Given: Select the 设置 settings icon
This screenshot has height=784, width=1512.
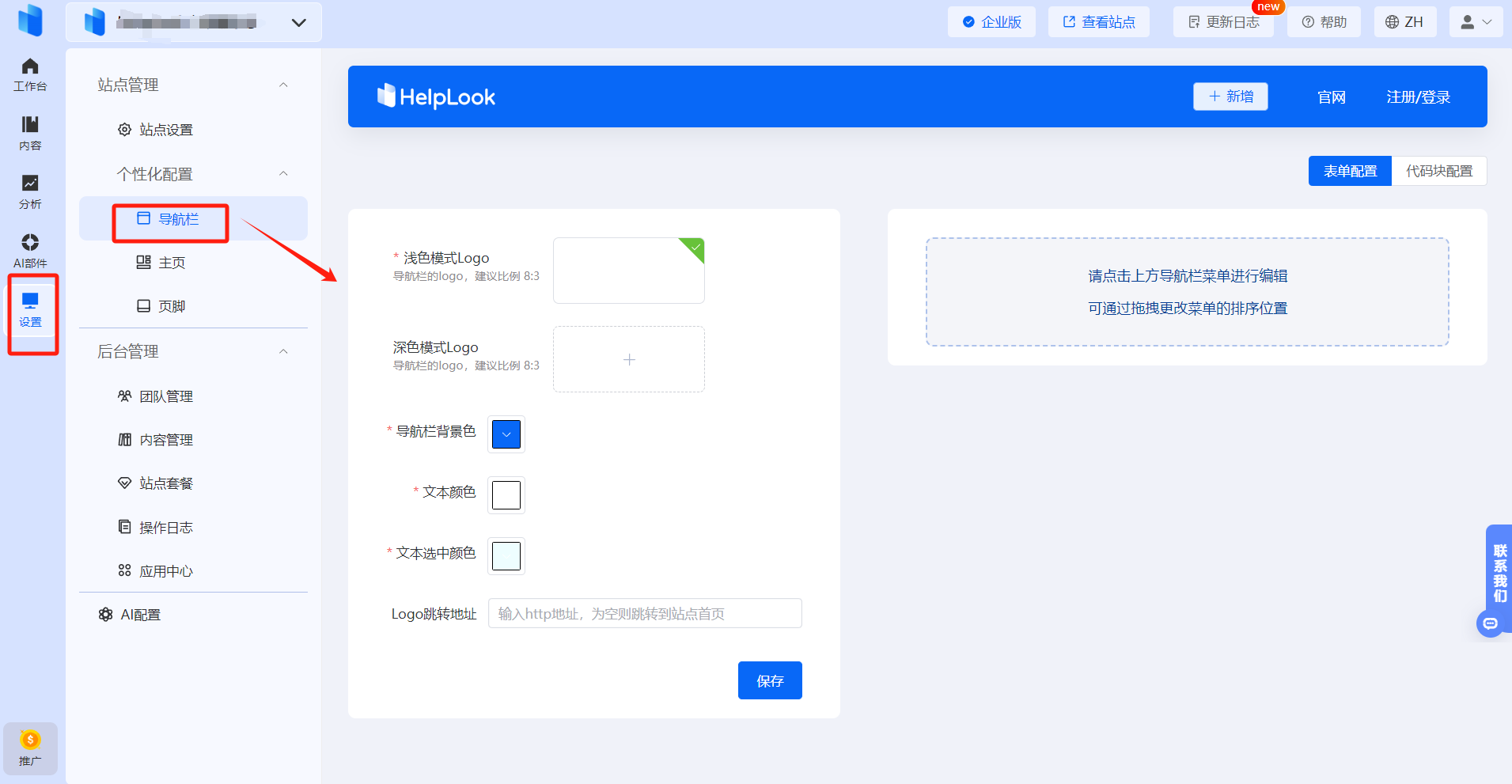Looking at the screenshot, I should (x=30, y=310).
